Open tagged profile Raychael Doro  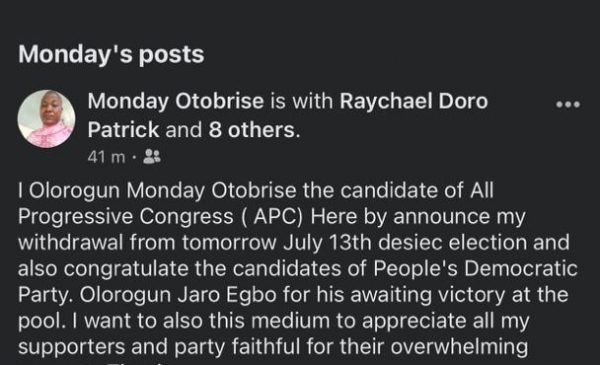click(x=414, y=101)
